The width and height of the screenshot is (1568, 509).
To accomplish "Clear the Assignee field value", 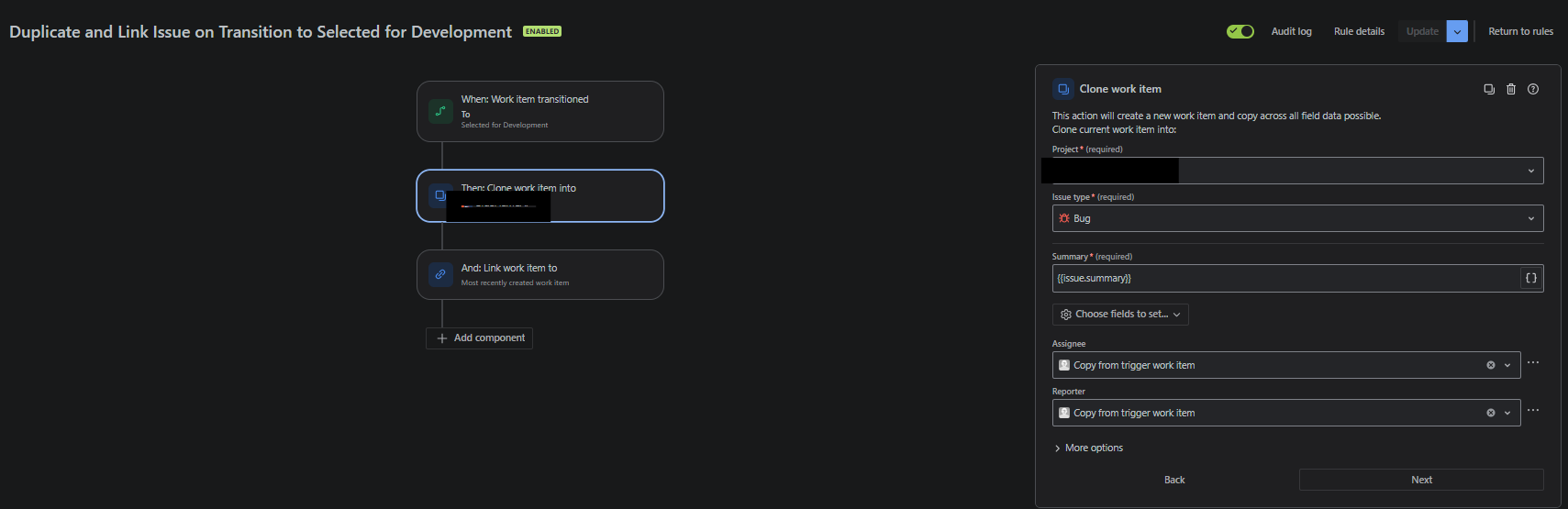I will coord(1491,365).
